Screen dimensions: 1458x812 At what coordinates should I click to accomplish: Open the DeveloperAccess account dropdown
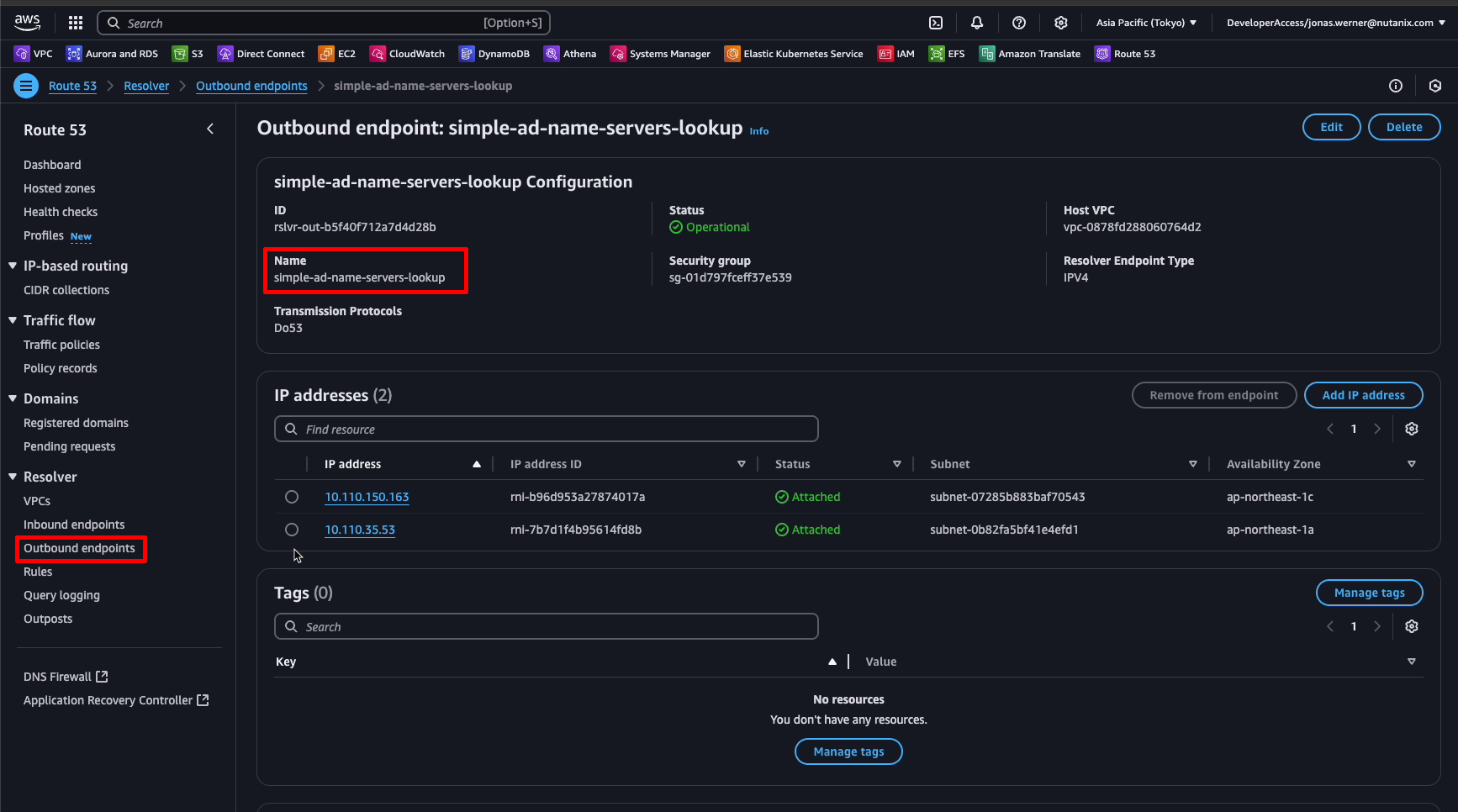pyautogui.click(x=1336, y=23)
